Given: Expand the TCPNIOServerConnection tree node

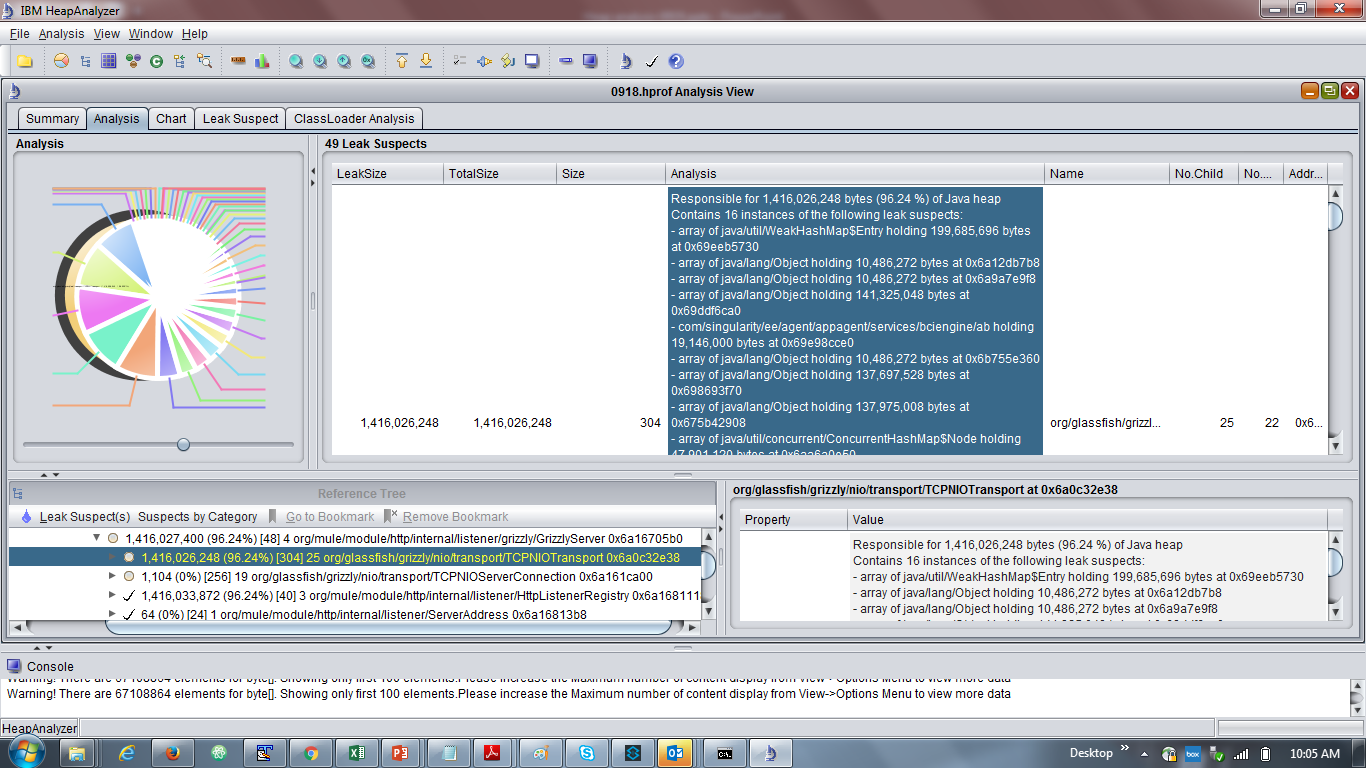Looking at the screenshot, I should (x=112, y=577).
